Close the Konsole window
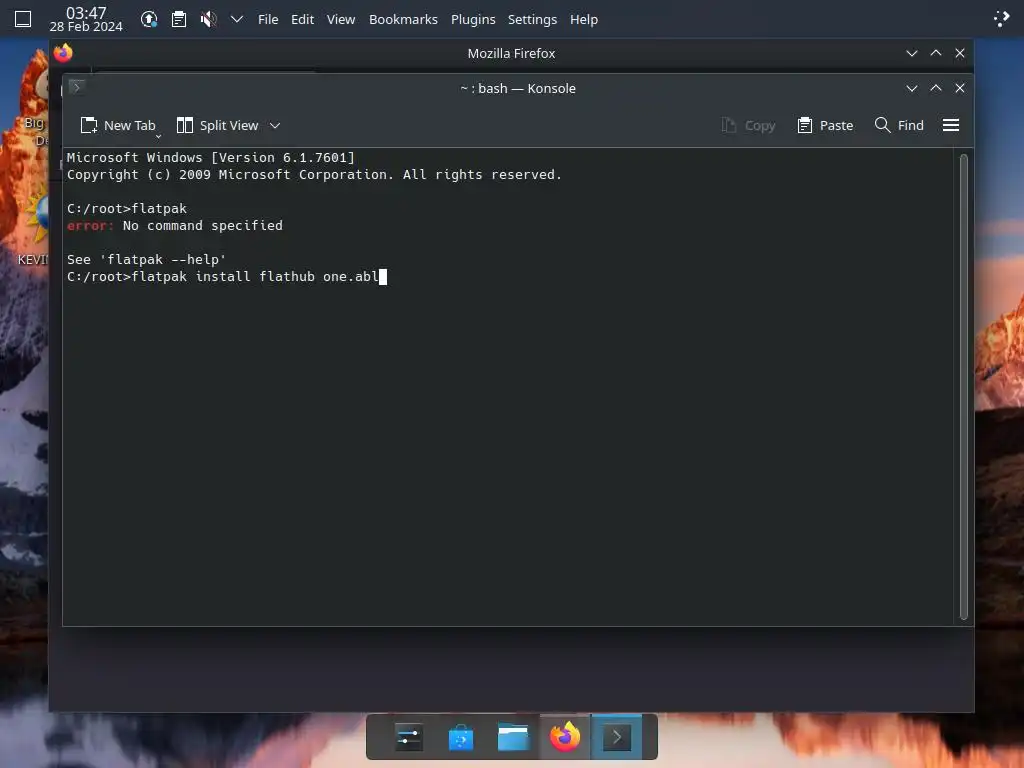The width and height of the screenshot is (1024, 768). click(960, 88)
